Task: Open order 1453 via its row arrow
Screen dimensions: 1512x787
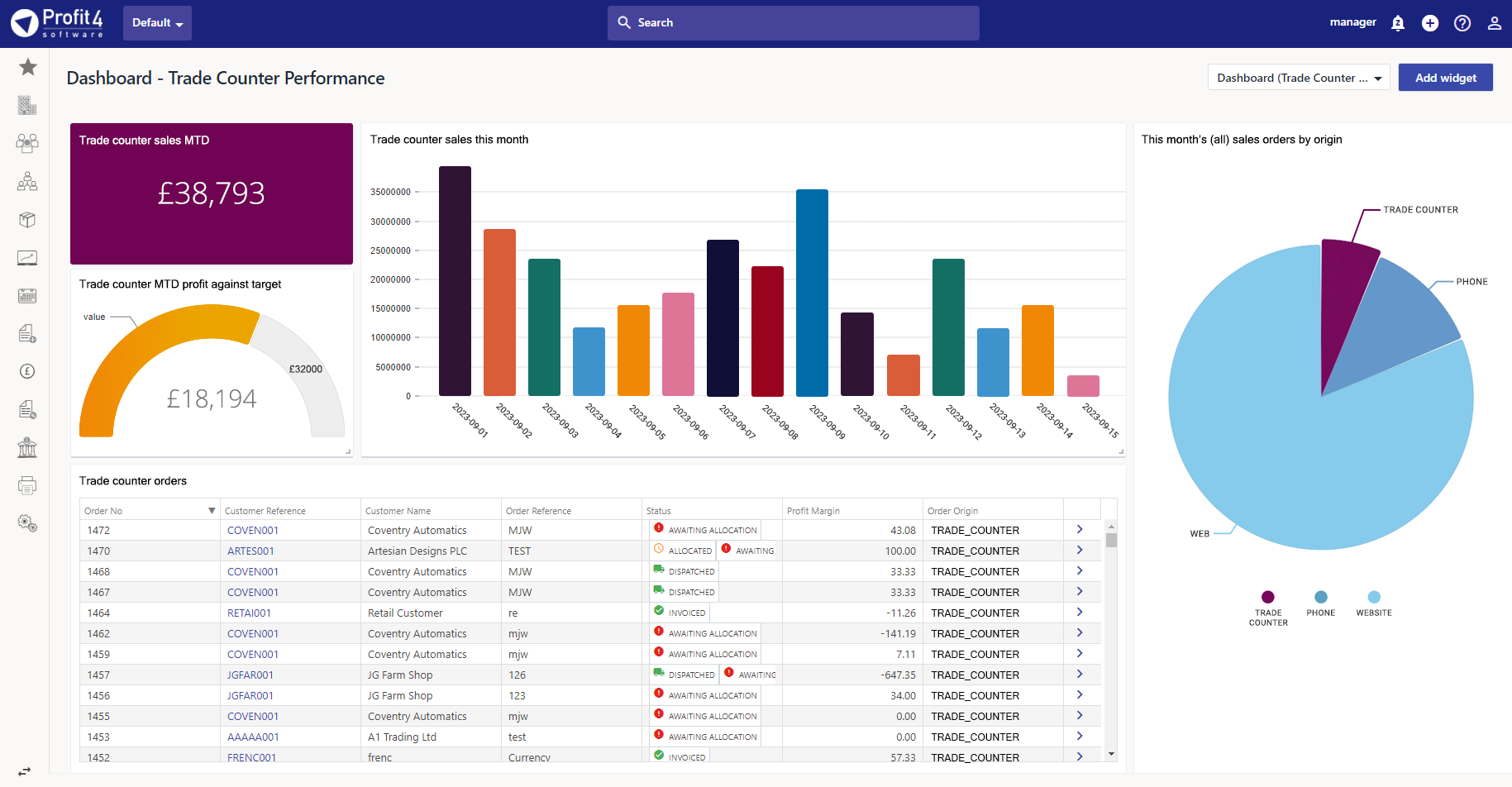Action: pos(1080,736)
